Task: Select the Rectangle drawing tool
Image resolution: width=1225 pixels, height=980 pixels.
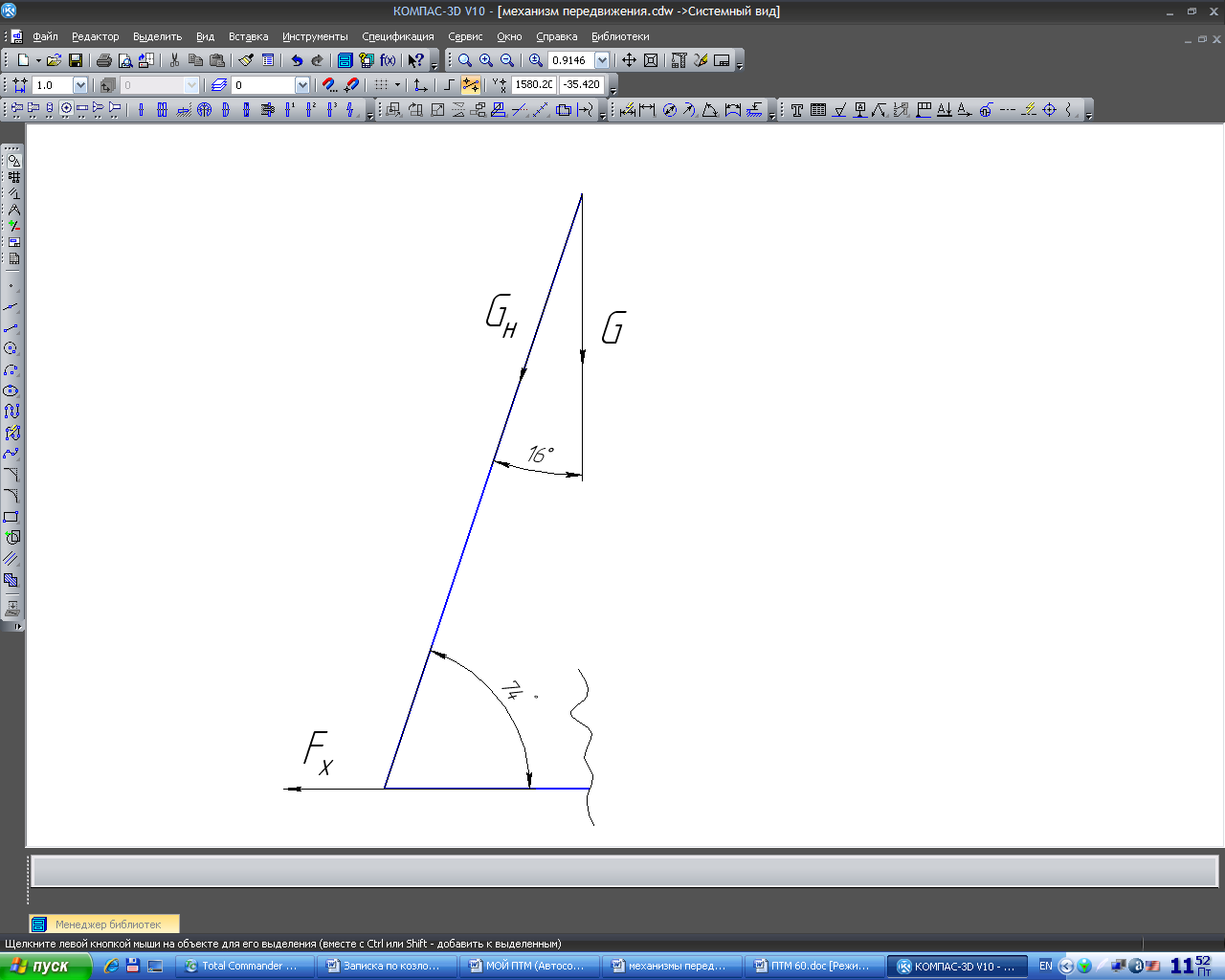Action: [x=11, y=517]
